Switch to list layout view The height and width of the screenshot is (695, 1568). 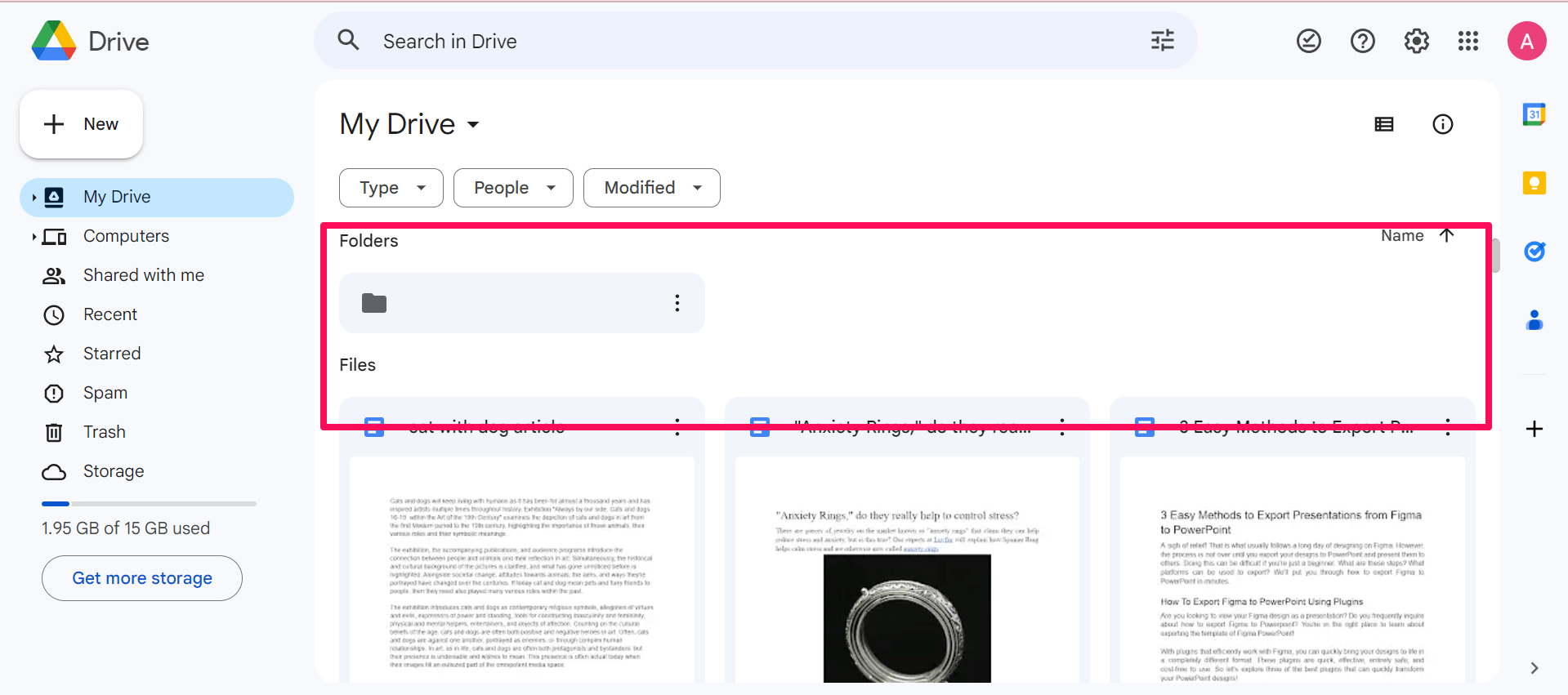coord(1384,124)
